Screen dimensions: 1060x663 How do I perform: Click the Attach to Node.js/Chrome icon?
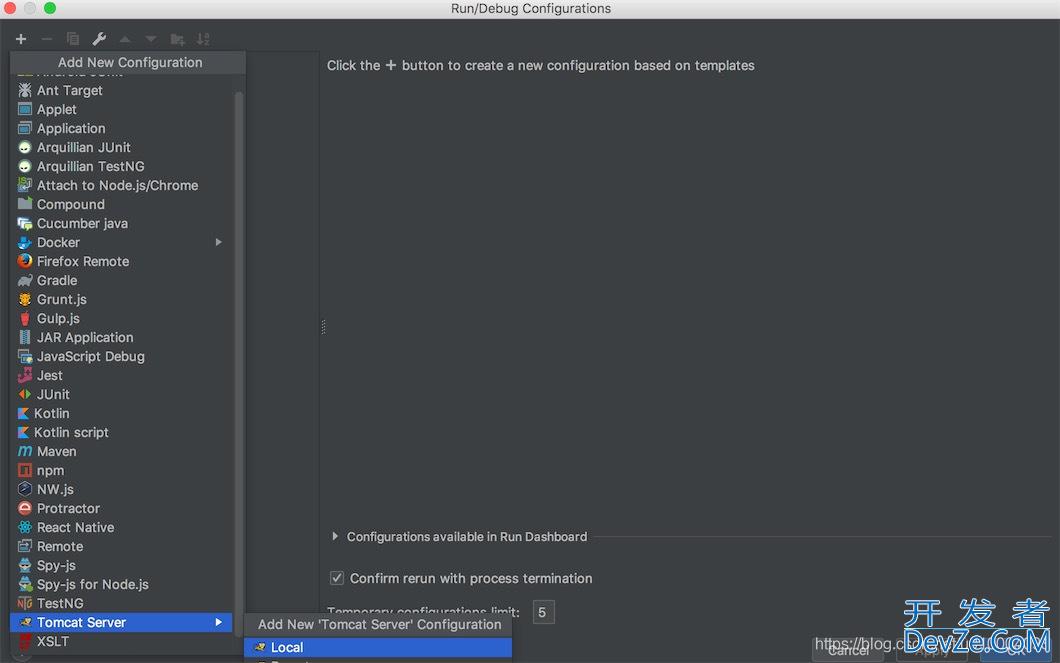coord(25,185)
